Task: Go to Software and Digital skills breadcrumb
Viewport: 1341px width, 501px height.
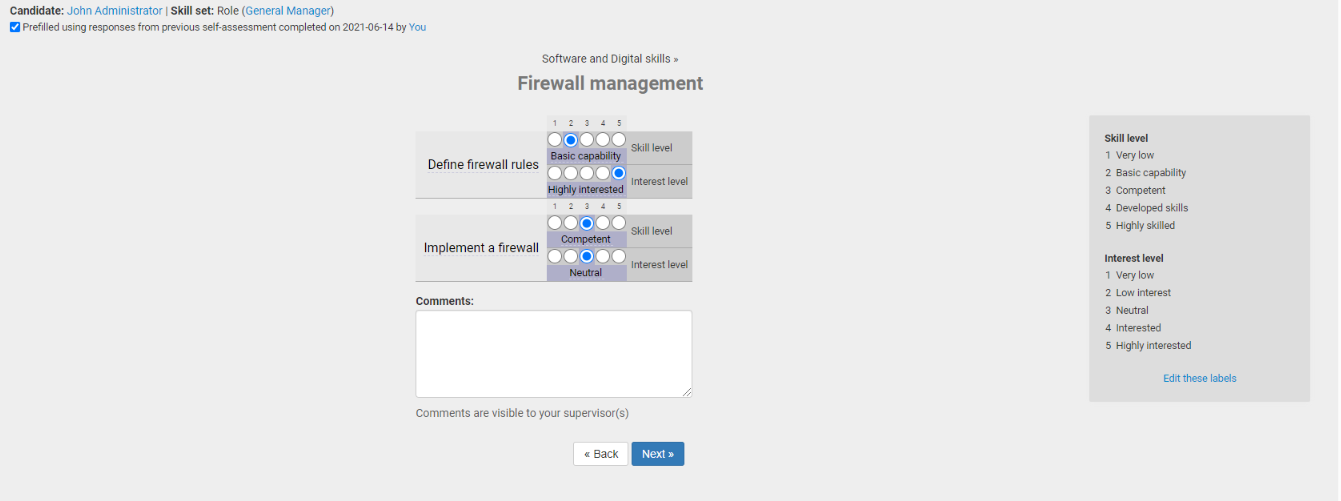Action: [x=606, y=59]
